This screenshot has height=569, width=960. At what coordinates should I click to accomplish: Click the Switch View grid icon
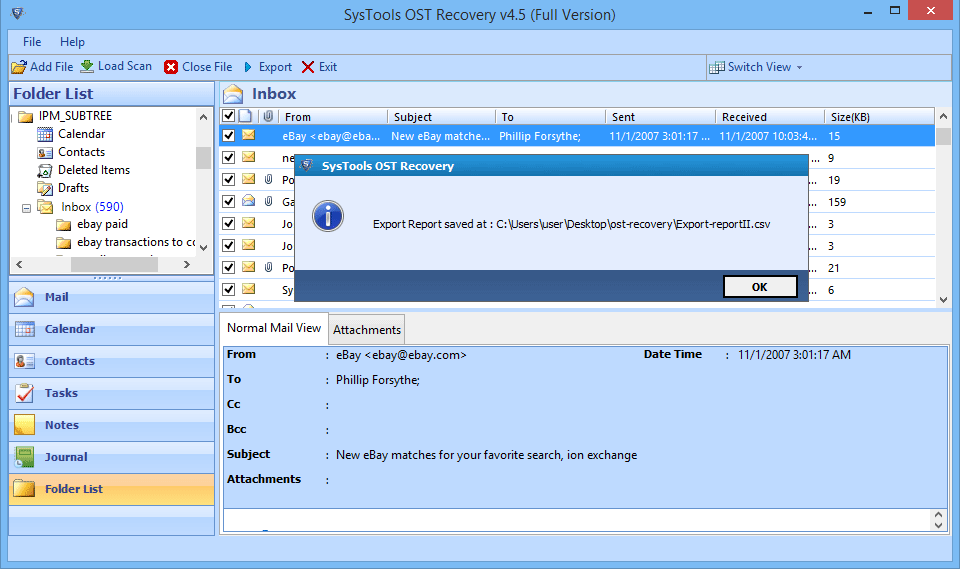tap(716, 67)
